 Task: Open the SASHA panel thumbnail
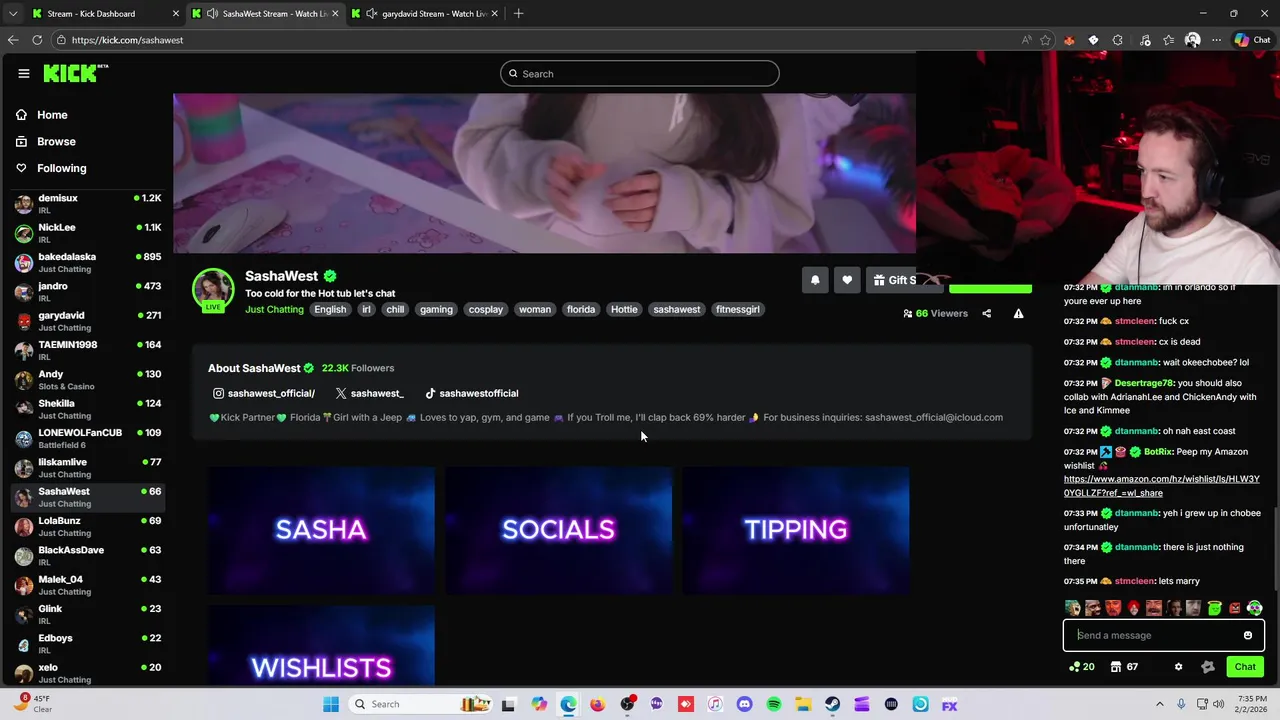point(321,530)
